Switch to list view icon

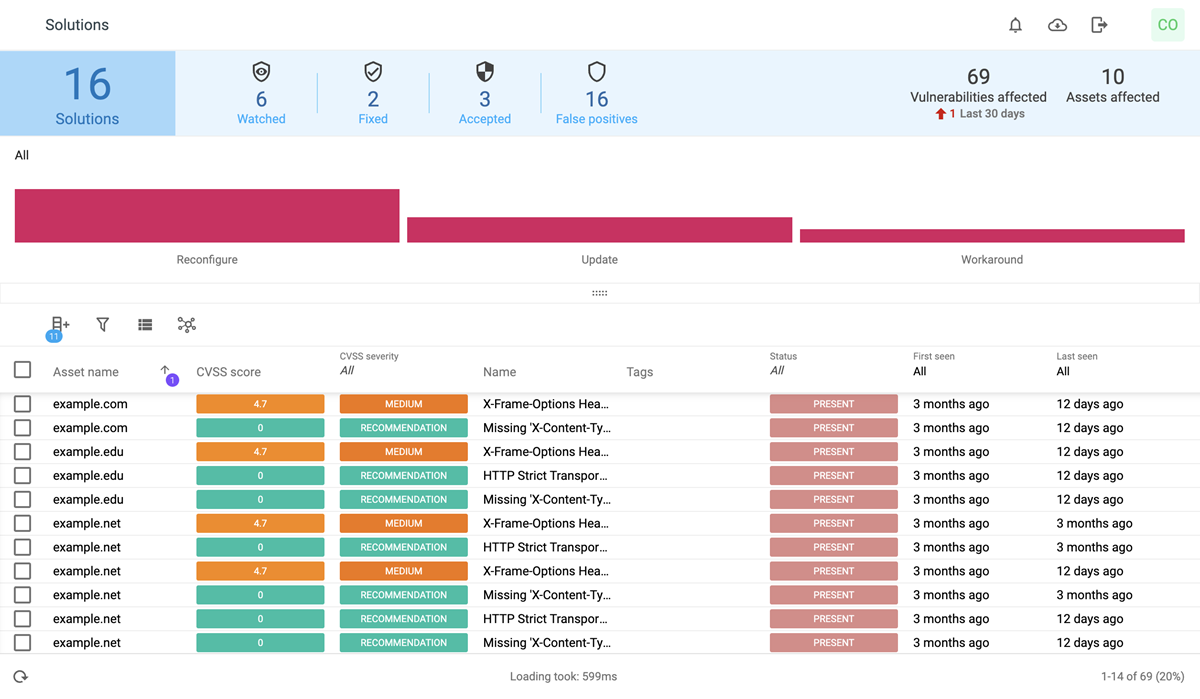click(x=145, y=325)
